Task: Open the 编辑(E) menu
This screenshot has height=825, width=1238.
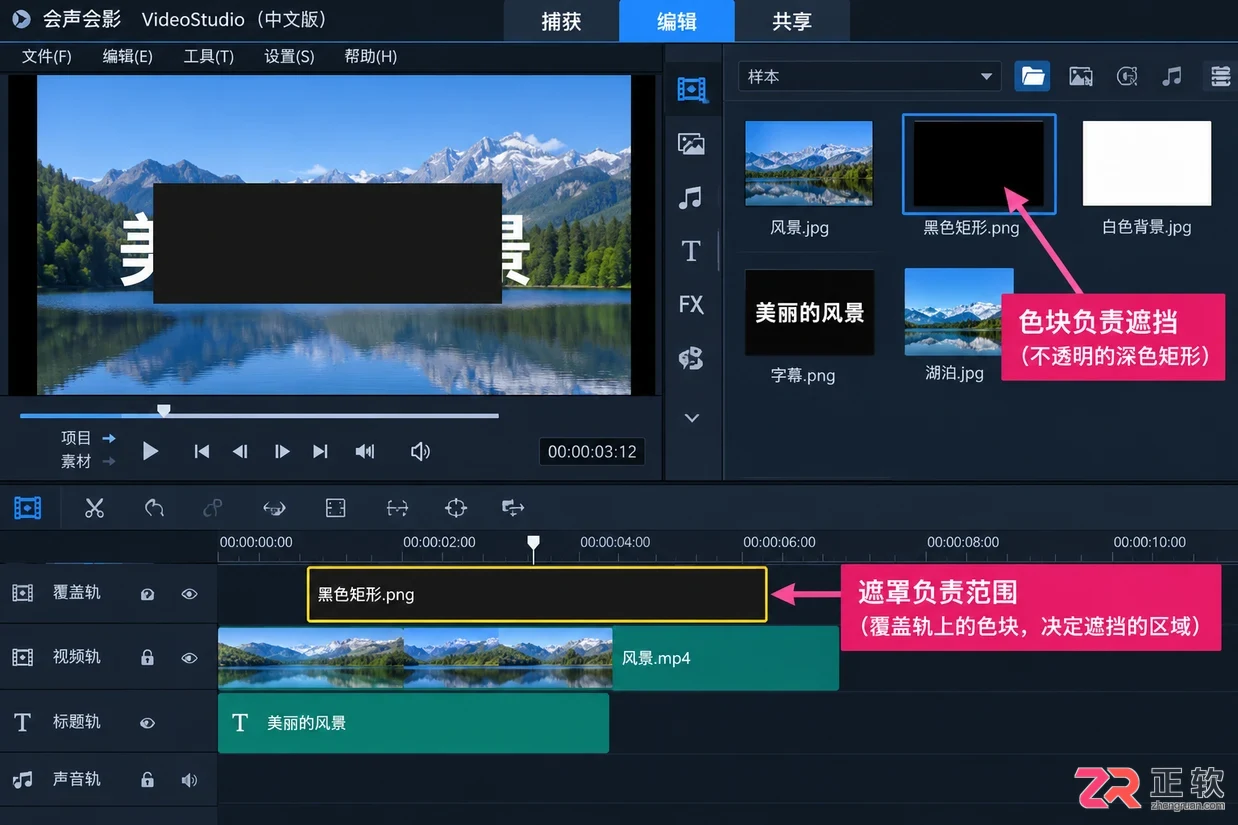Action: (x=128, y=56)
